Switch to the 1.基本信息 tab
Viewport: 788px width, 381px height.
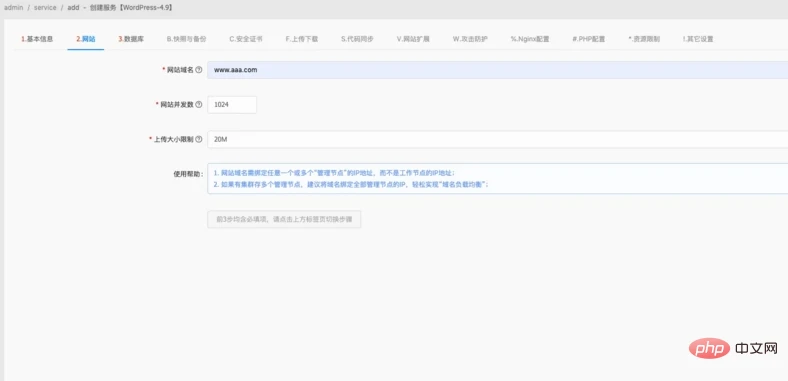click(37, 39)
